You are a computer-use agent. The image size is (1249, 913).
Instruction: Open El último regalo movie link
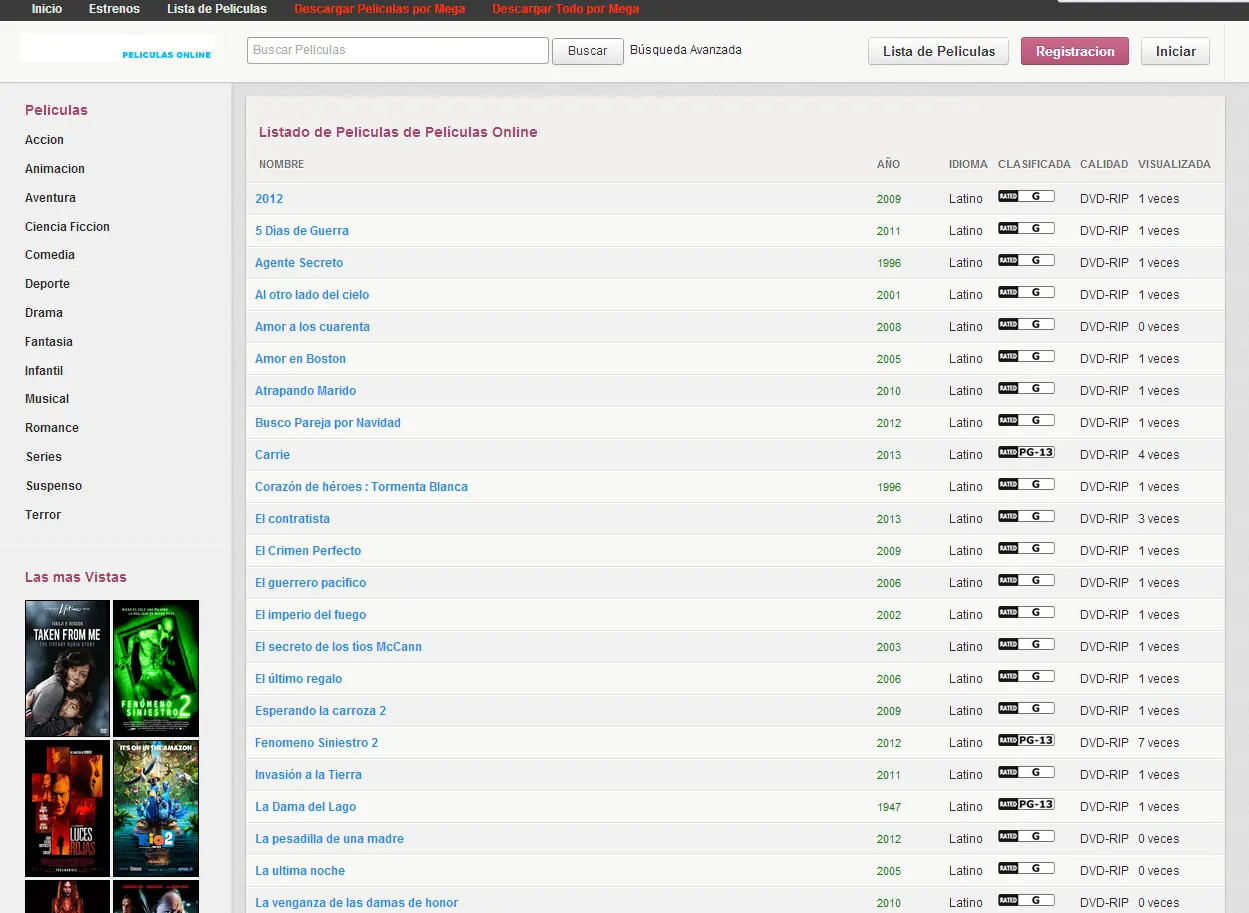pos(298,679)
